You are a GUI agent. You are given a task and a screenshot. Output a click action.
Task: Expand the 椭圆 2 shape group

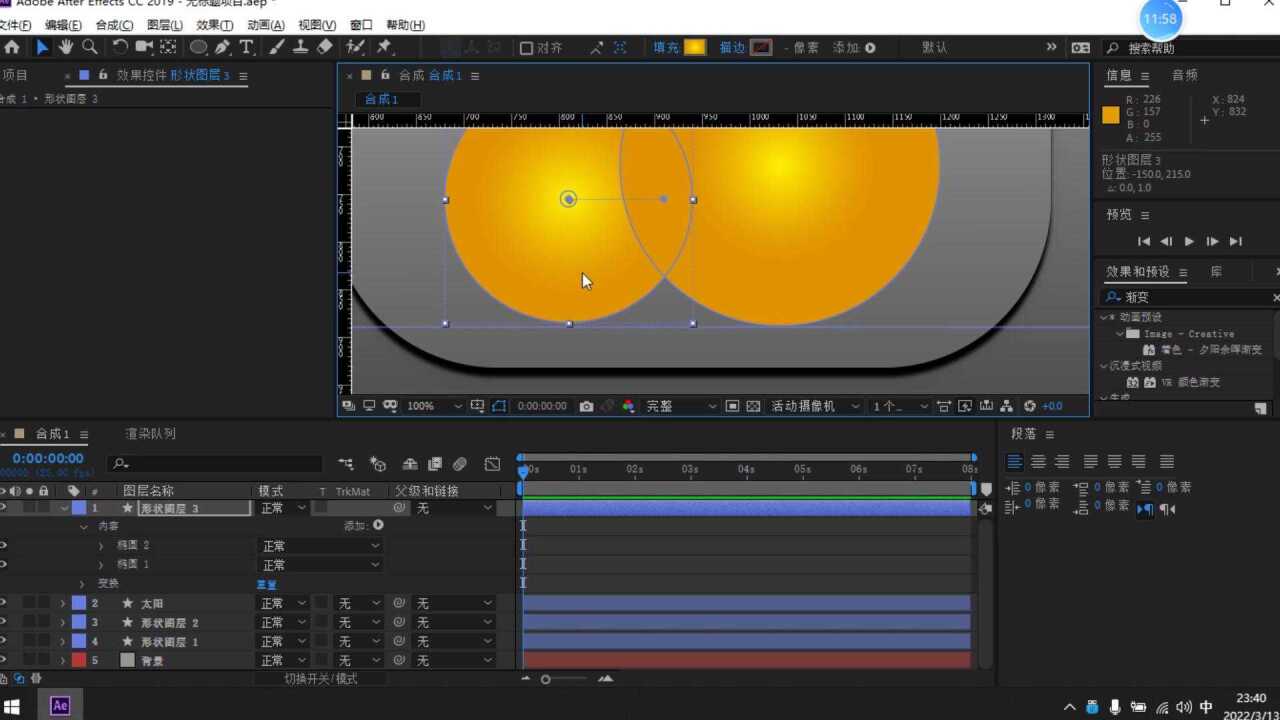pyautogui.click(x=101, y=546)
